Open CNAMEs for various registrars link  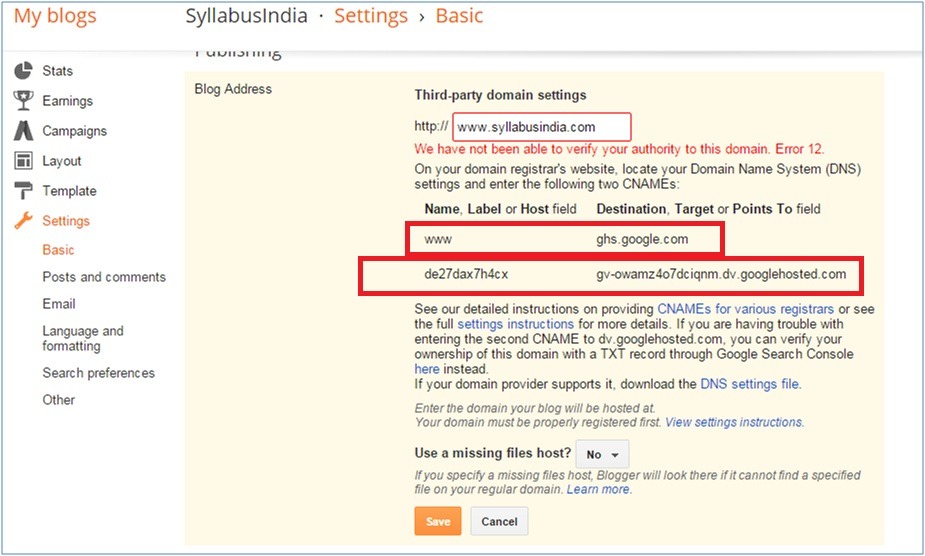[746, 309]
